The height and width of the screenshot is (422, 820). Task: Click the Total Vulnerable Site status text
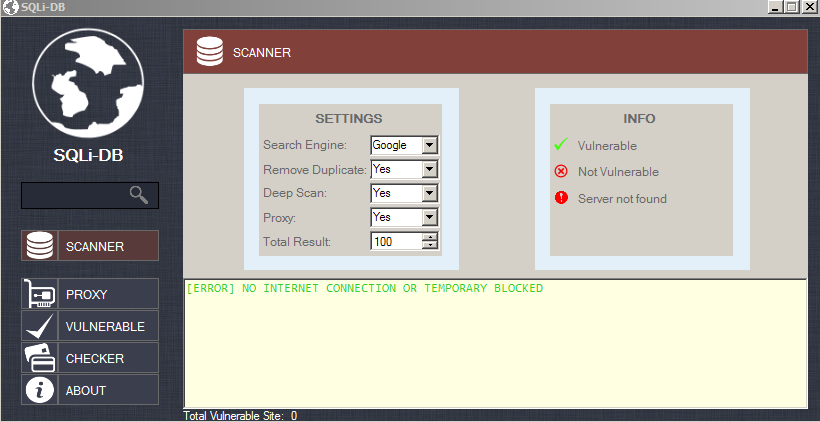240,416
